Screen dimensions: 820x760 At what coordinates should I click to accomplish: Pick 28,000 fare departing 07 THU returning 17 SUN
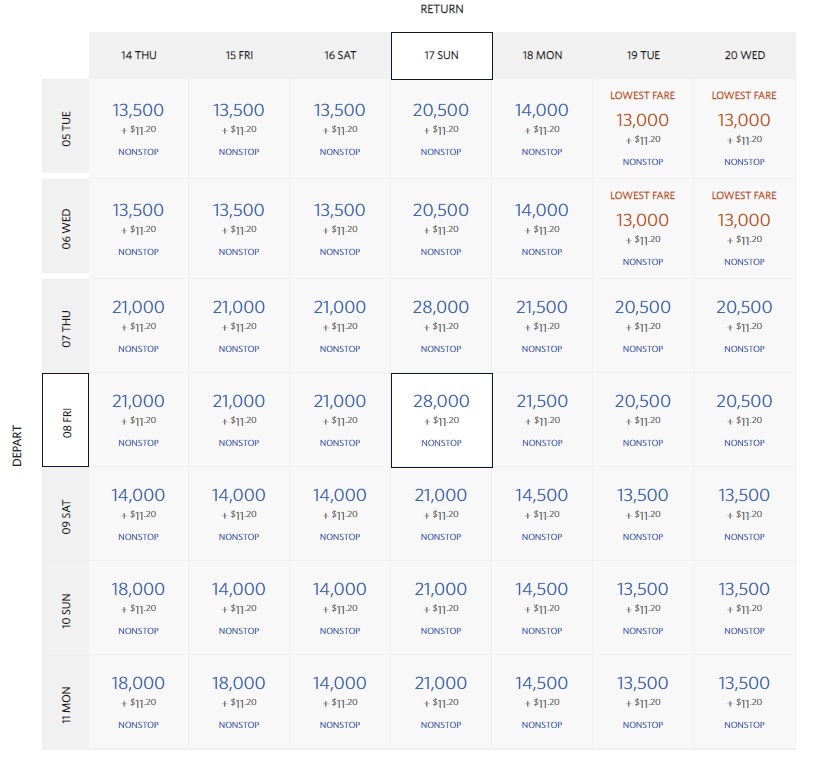click(x=441, y=325)
